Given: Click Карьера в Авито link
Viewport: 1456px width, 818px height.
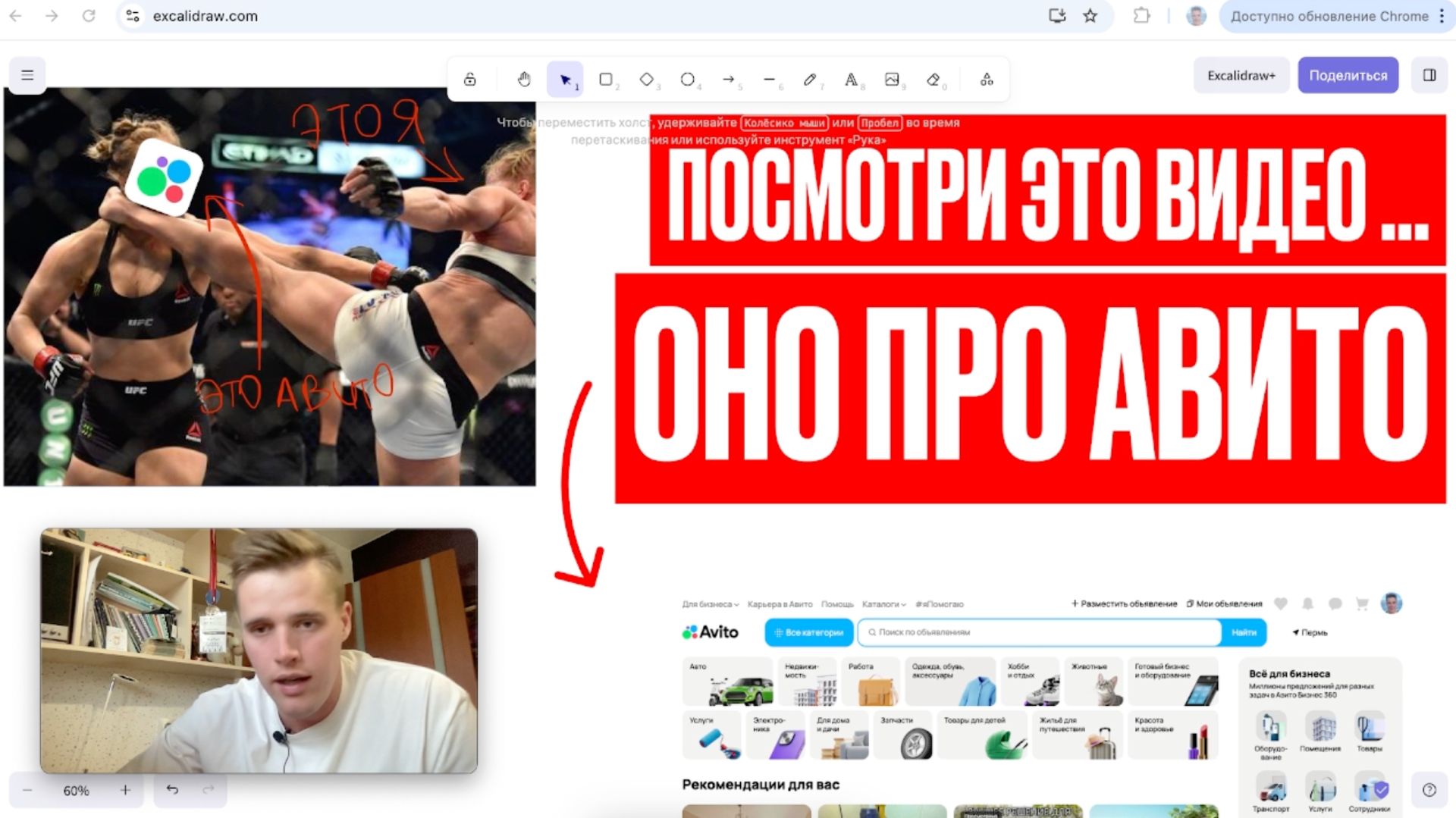Looking at the screenshot, I should [x=780, y=604].
